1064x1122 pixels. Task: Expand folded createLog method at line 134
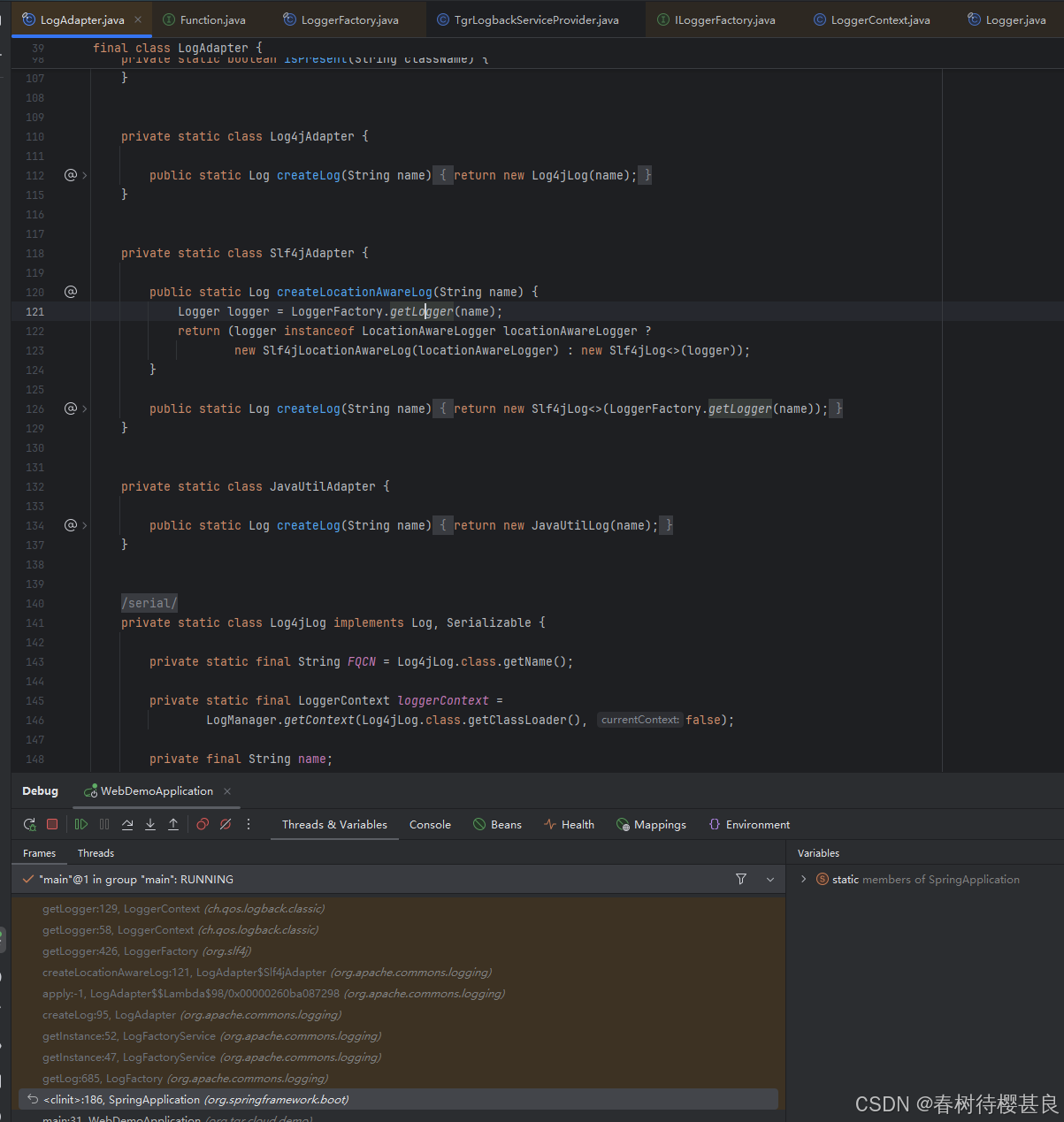click(x=85, y=525)
